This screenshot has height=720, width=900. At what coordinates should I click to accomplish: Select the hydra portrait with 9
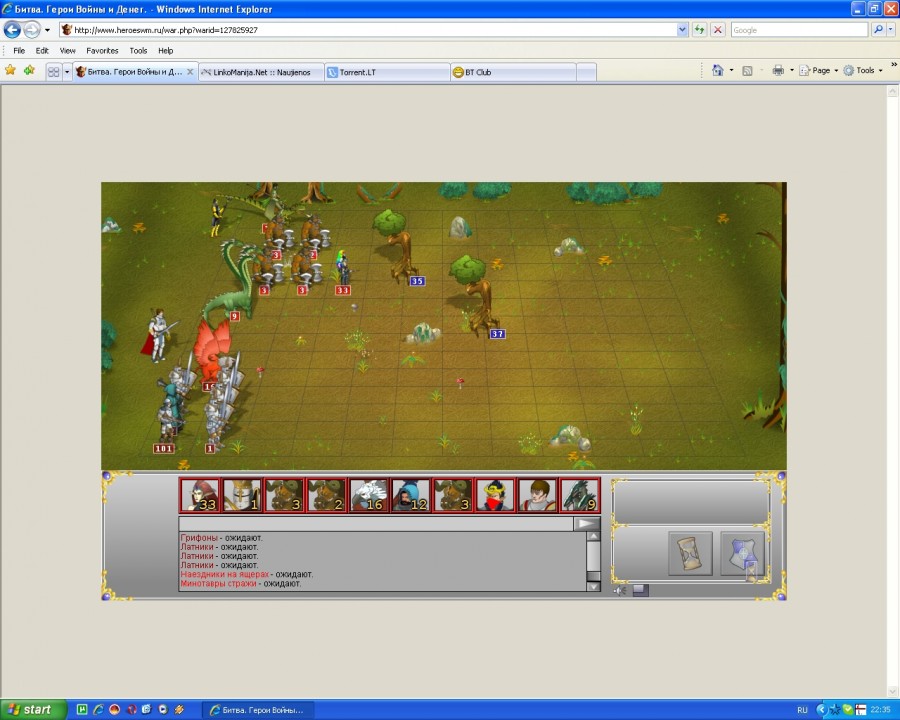pos(580,495)
